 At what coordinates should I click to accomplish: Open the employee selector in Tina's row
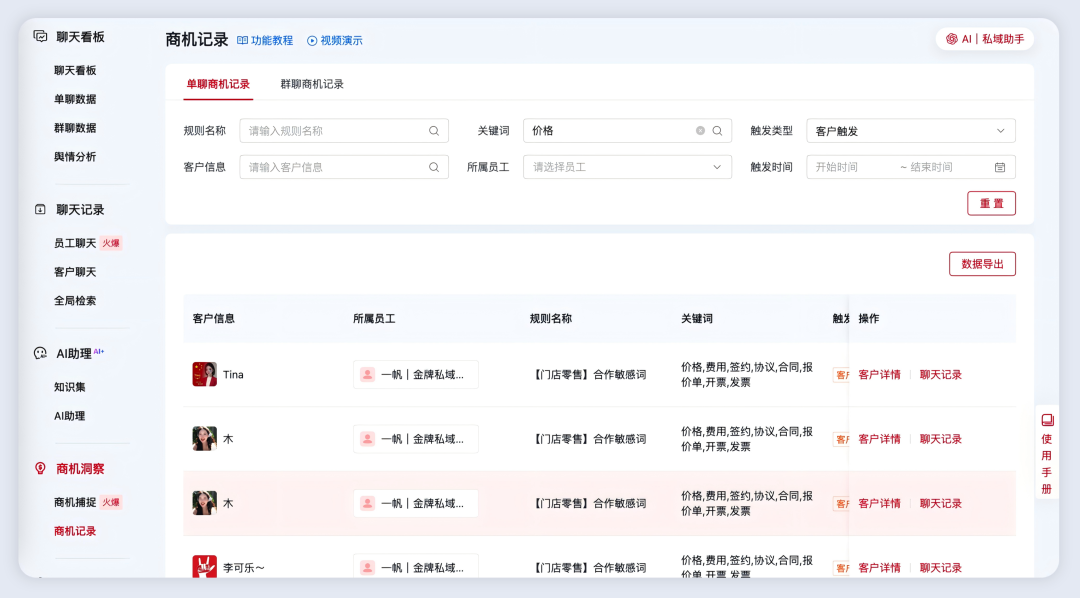coord(415,374)
